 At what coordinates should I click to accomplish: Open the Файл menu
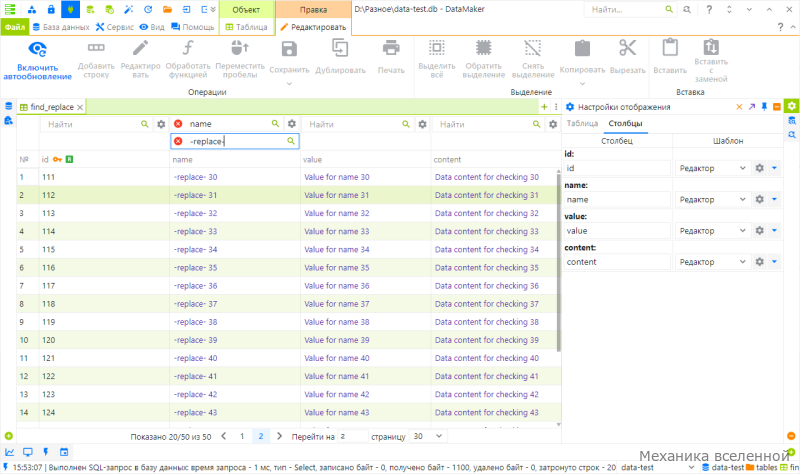coord(15,27)
